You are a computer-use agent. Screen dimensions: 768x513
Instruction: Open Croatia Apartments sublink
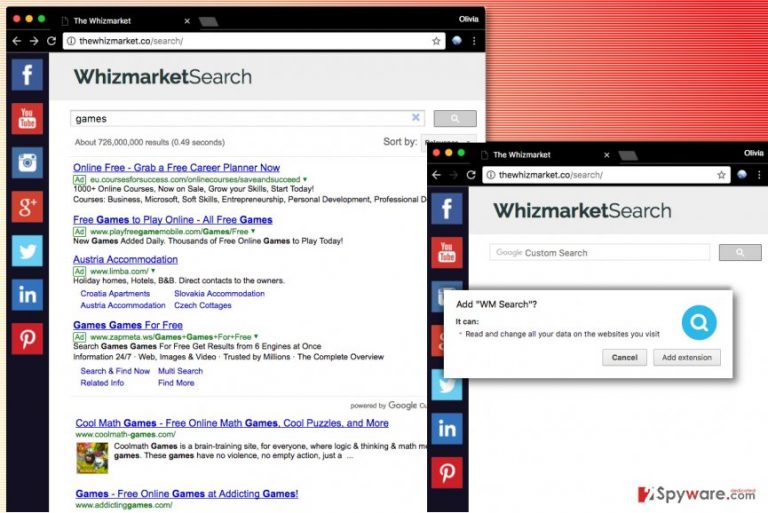pos(115,293)
